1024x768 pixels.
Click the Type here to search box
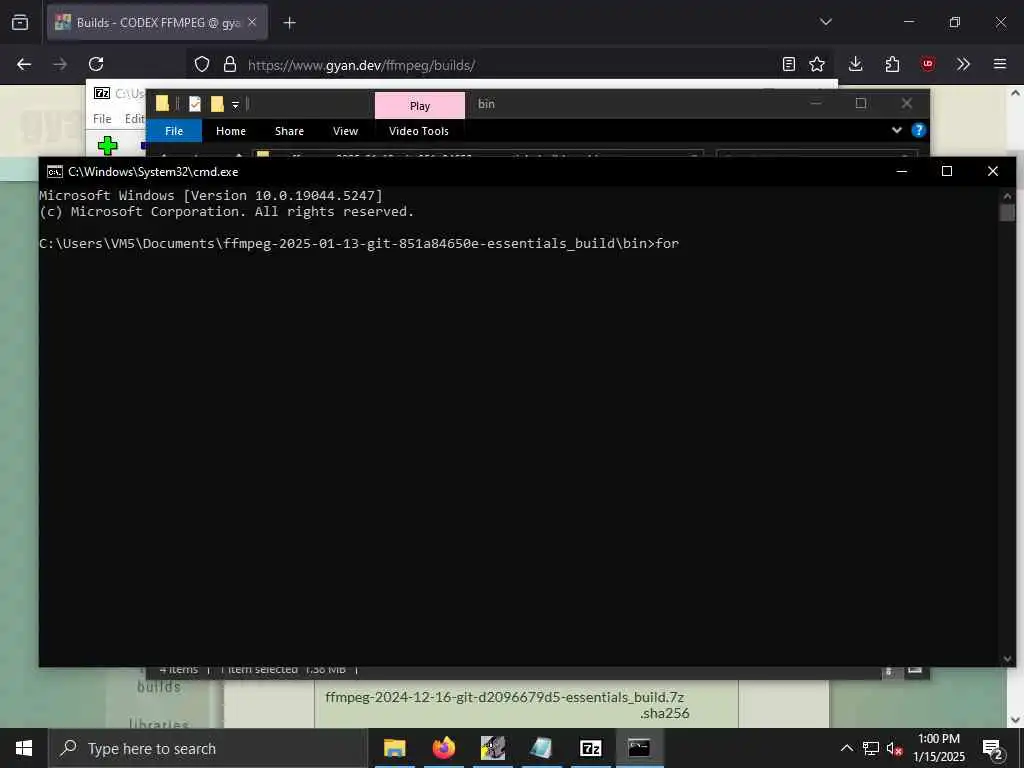point(208,748)
